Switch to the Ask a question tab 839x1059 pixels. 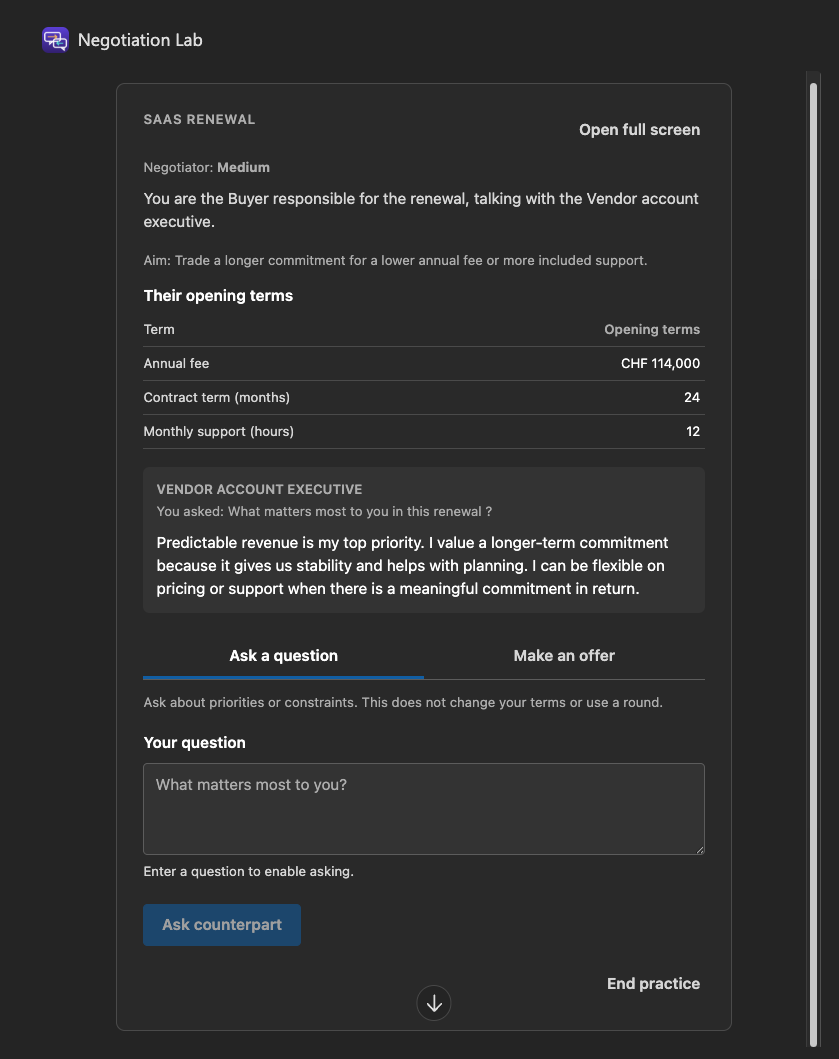284,656
